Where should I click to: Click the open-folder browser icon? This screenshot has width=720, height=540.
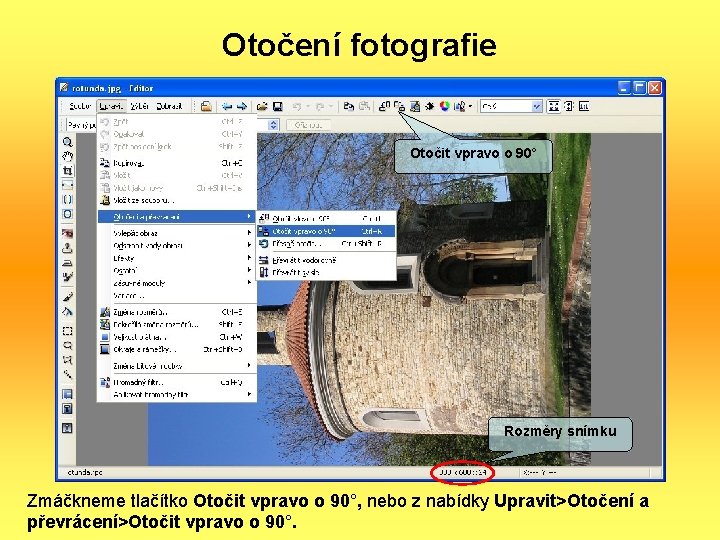(x=206, y=107)
